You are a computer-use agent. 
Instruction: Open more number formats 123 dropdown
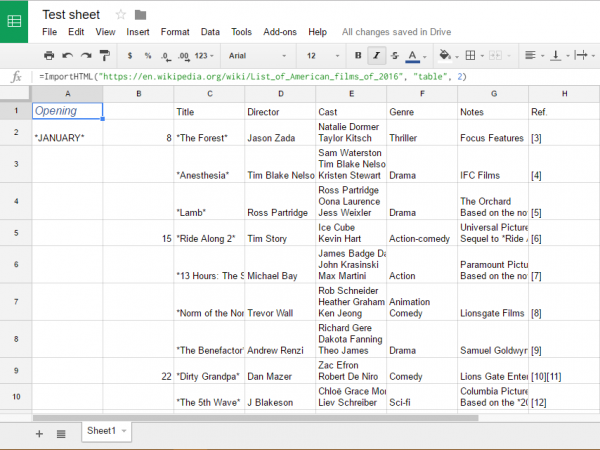click(x=204, y=56)
